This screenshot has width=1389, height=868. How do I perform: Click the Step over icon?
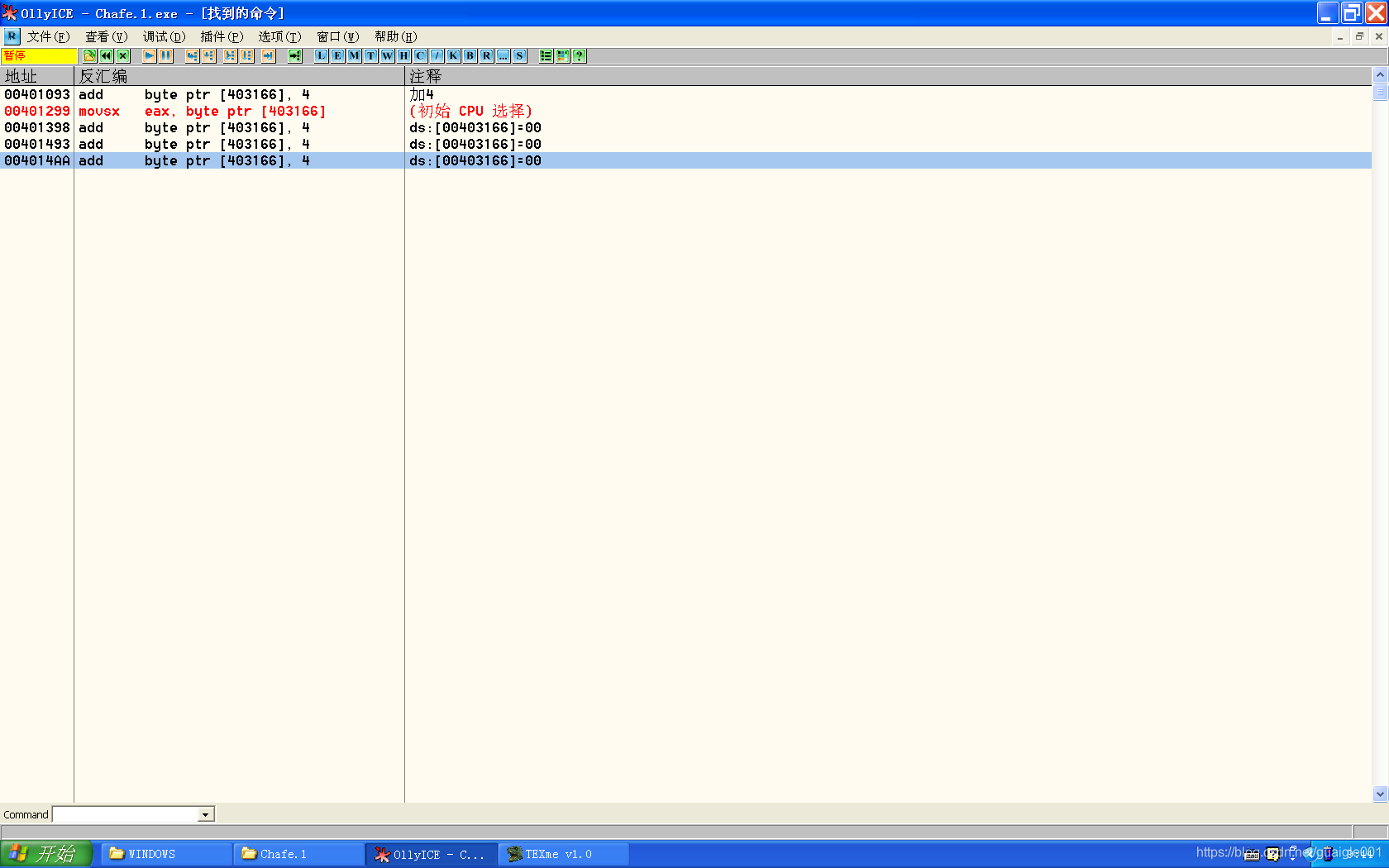pyautogui.click(x=209, y=55)
